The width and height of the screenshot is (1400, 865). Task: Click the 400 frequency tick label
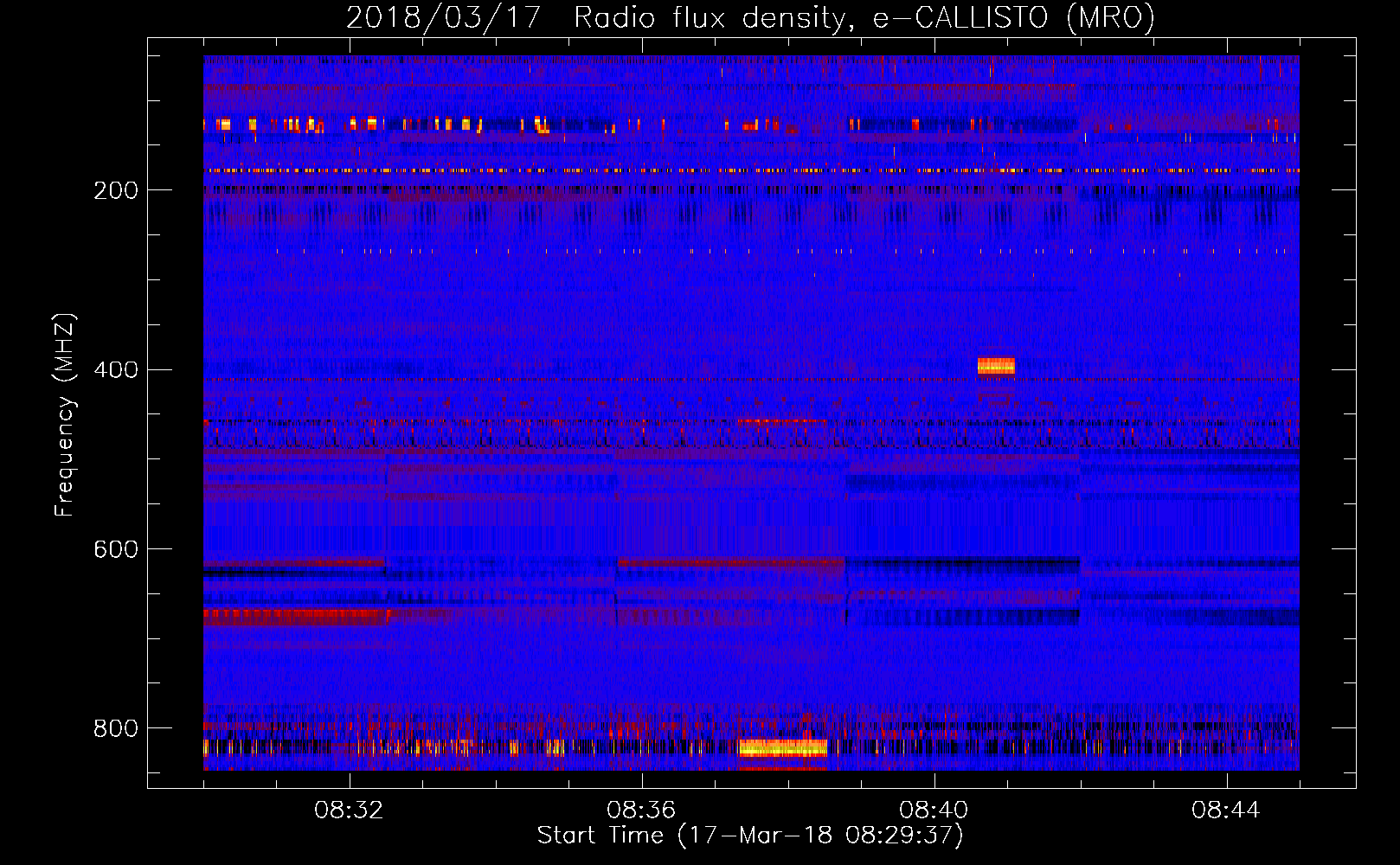[x=116, y=370]
